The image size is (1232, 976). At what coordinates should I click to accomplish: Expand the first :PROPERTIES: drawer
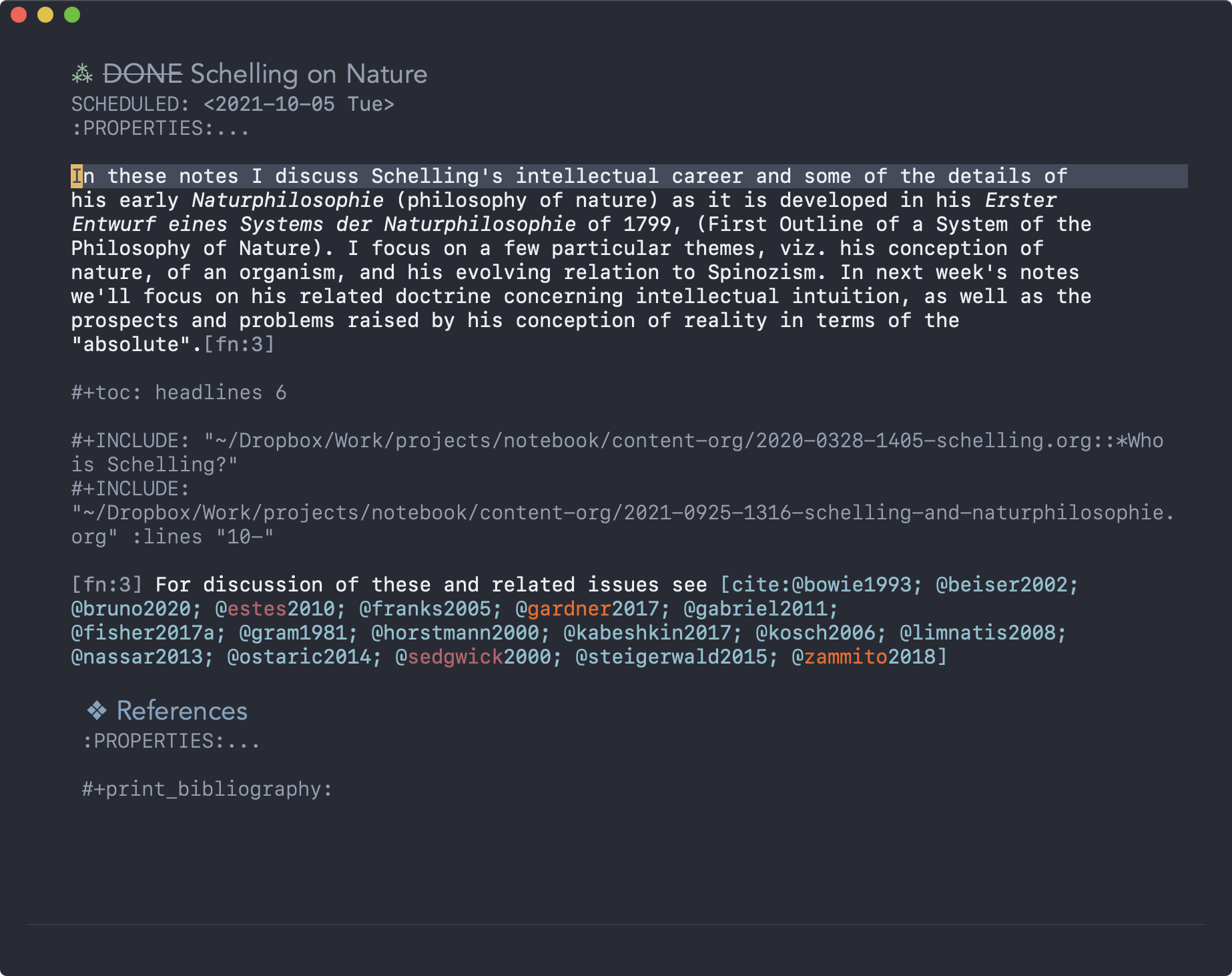pos(160,128)
